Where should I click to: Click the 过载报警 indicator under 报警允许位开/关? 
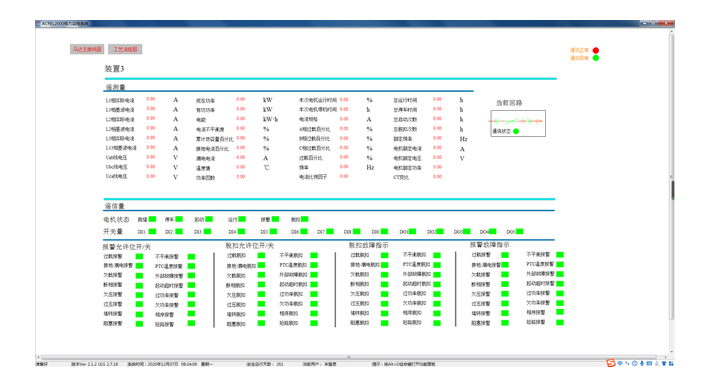(140, 256)
